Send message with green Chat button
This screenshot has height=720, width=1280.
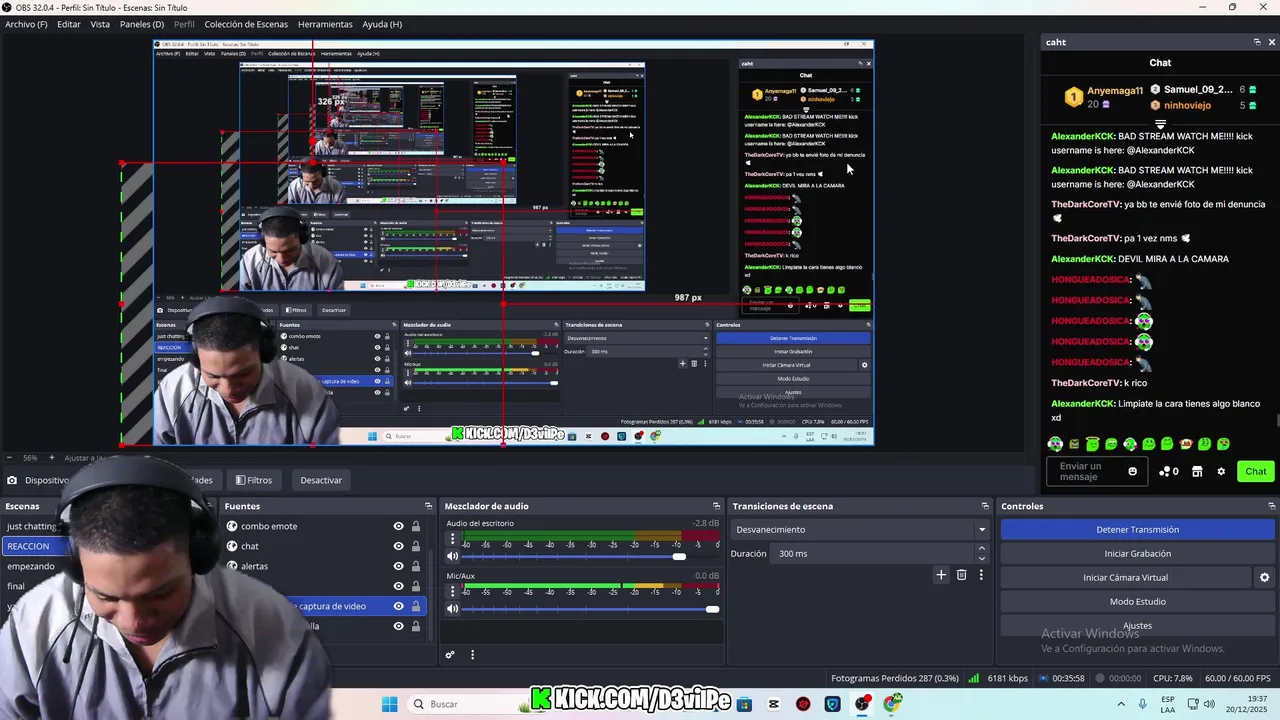tap(1256, 471)
